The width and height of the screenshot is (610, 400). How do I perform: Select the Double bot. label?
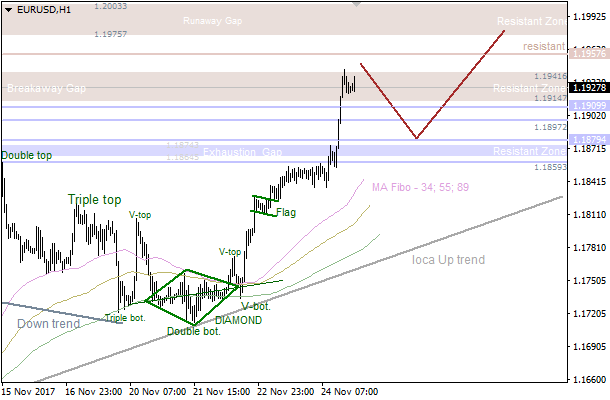(193, 331)
